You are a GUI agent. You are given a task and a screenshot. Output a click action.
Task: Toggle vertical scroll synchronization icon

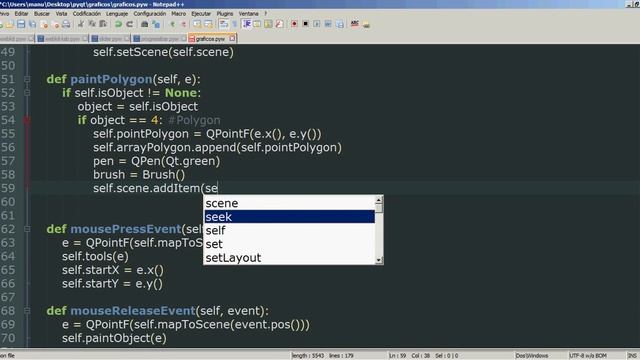[x=197, y=24]
